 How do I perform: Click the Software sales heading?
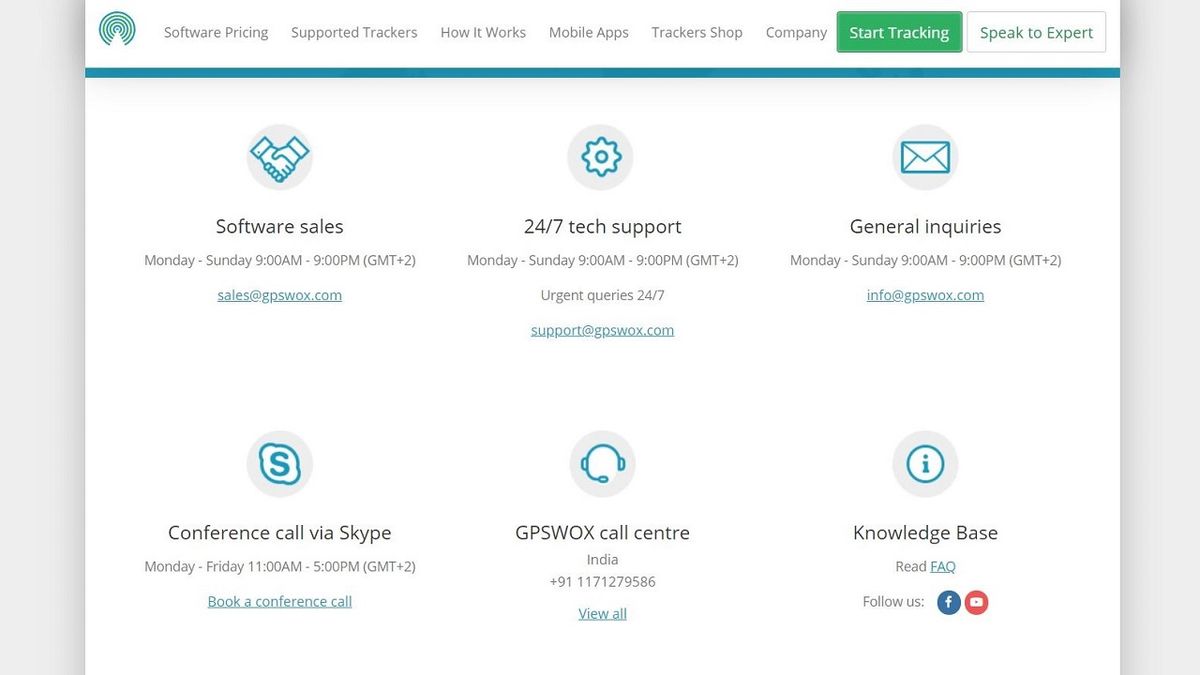280,227
